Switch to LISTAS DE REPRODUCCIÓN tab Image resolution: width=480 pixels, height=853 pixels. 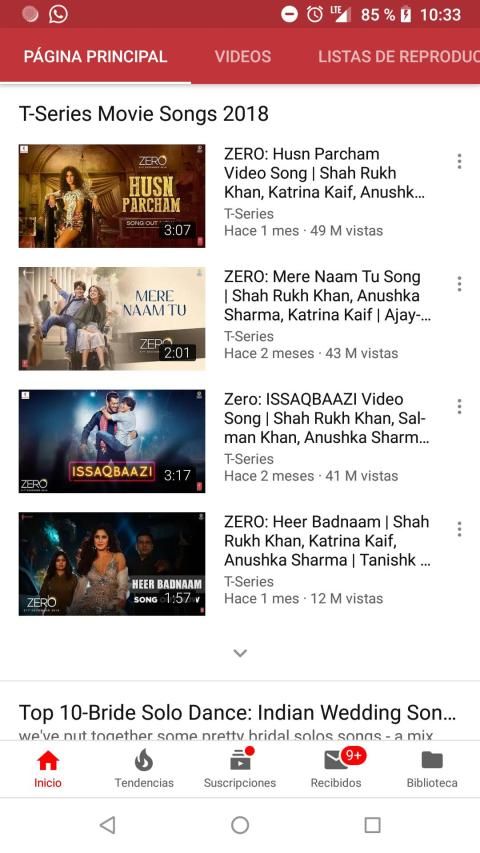click(x=399, y=57)
